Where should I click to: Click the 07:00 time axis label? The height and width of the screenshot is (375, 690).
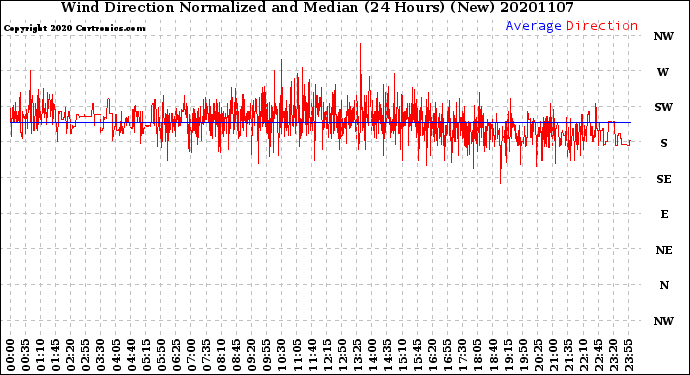191,355
